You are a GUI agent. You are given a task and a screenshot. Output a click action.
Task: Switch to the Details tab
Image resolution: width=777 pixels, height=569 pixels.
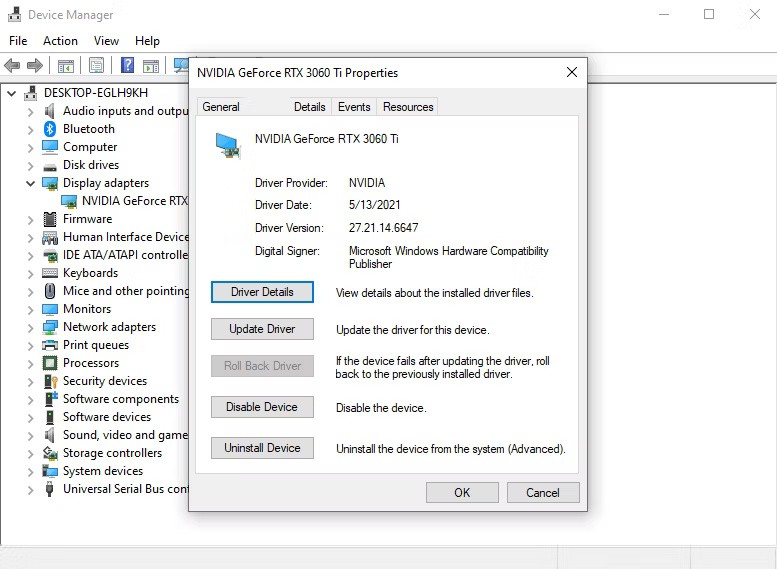point(309,107)
